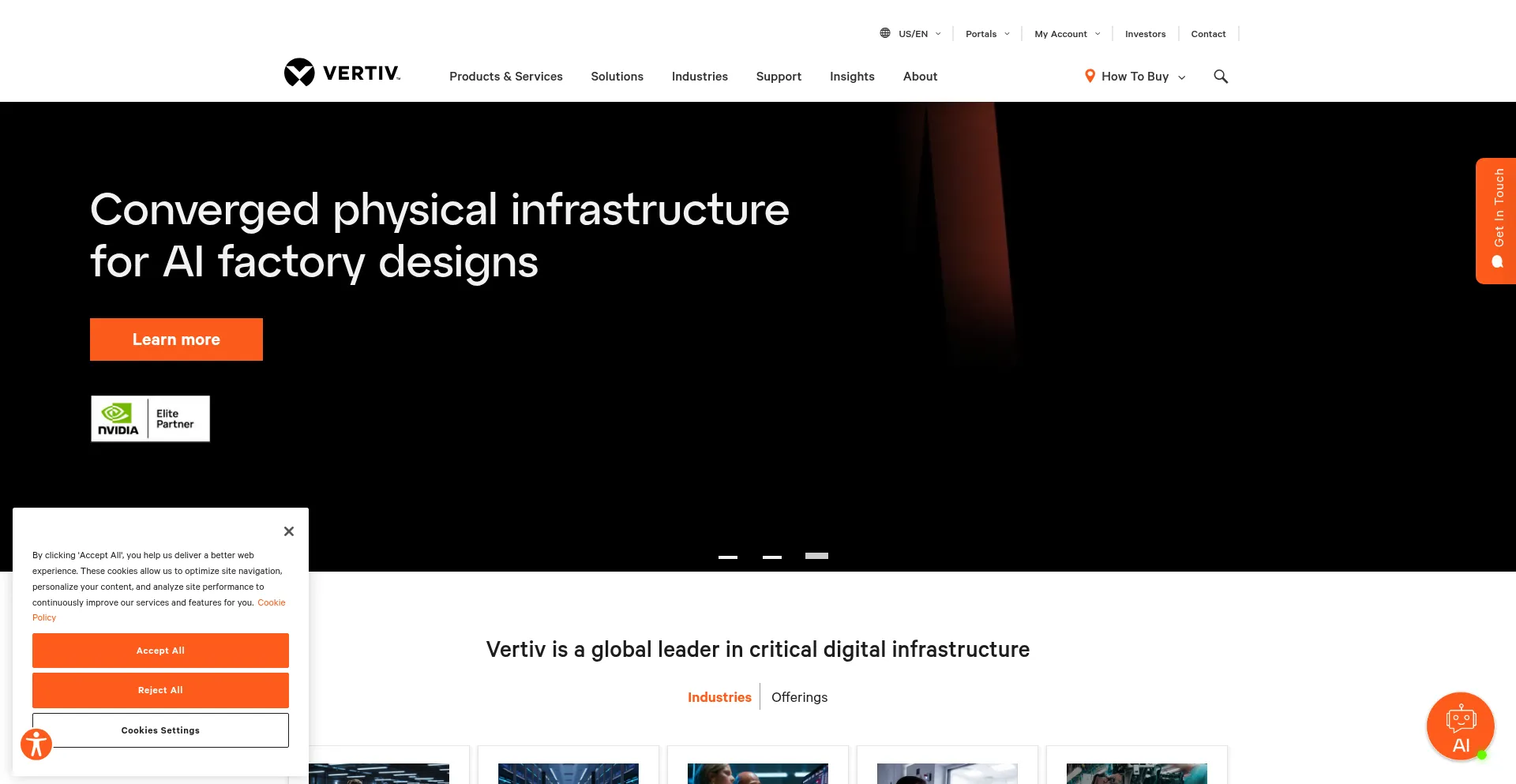Go to the second carousel slide indicator

point(772,557)
